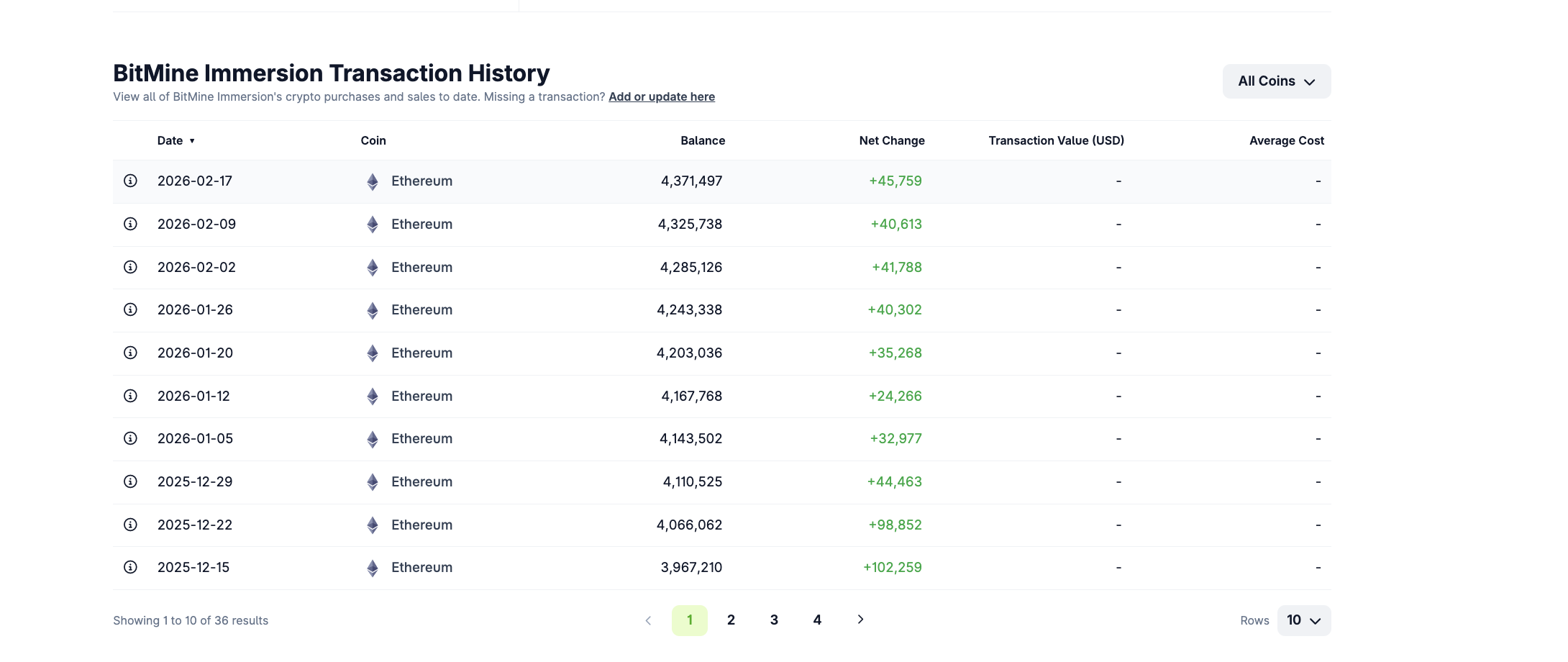The image size is (1568, 662).
Task: Click info icon beside 2026-01-26 entry
Action: [130, 309]
